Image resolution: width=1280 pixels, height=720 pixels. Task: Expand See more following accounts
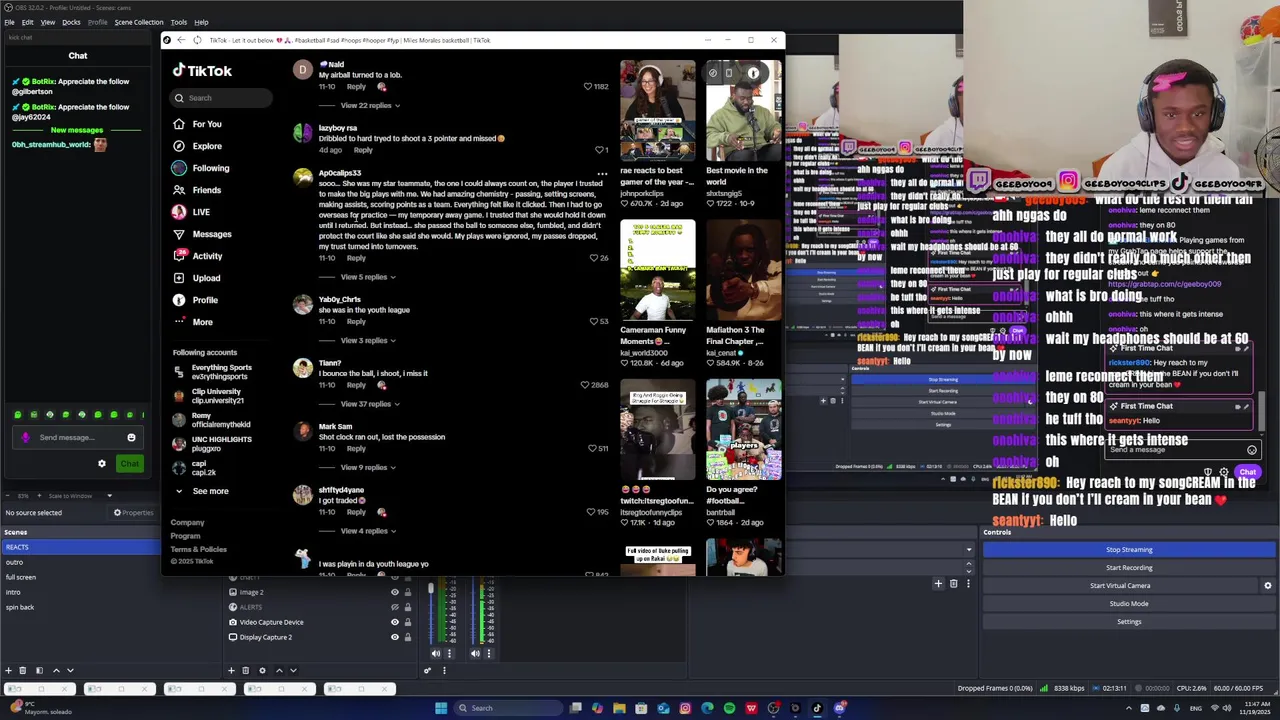pyautogui.click(x=203, y=491)
